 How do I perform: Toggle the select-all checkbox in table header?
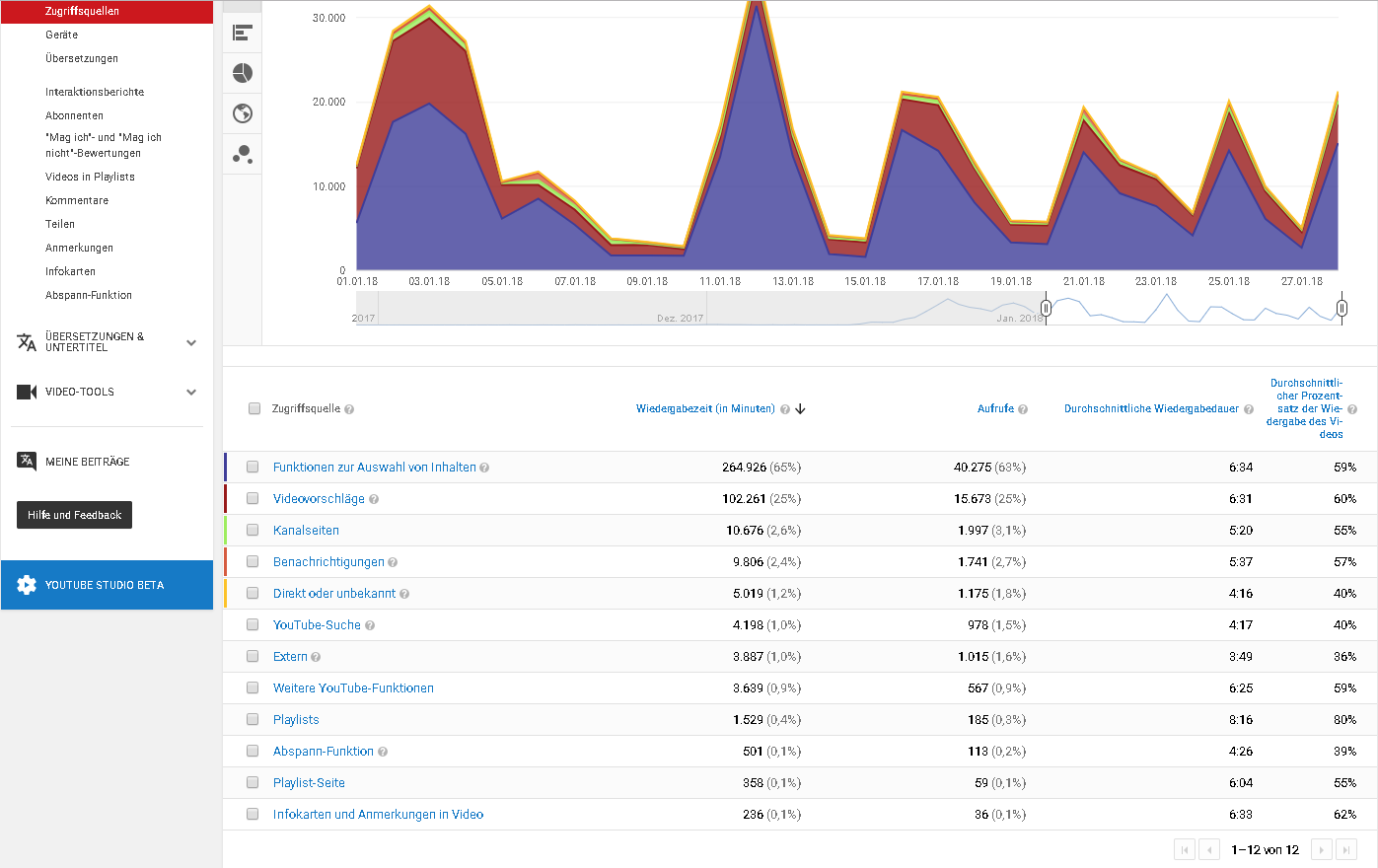254,408
